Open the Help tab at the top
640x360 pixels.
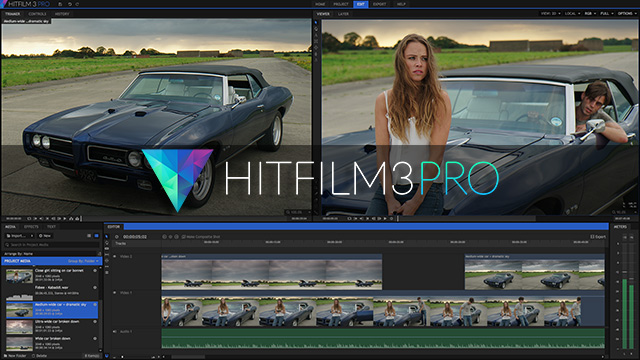pyautogui.click(x=401, y=4)
